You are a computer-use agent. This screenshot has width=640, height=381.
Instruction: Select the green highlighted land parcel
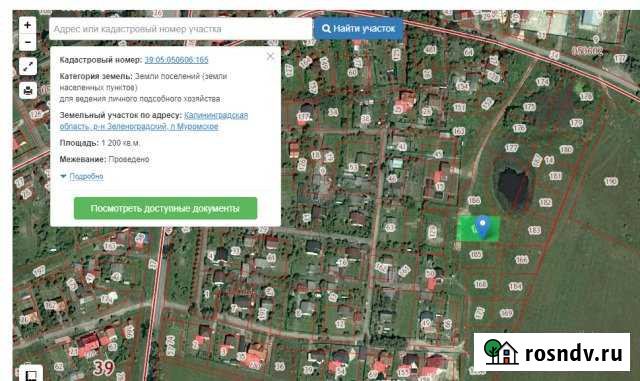point(479,229)
